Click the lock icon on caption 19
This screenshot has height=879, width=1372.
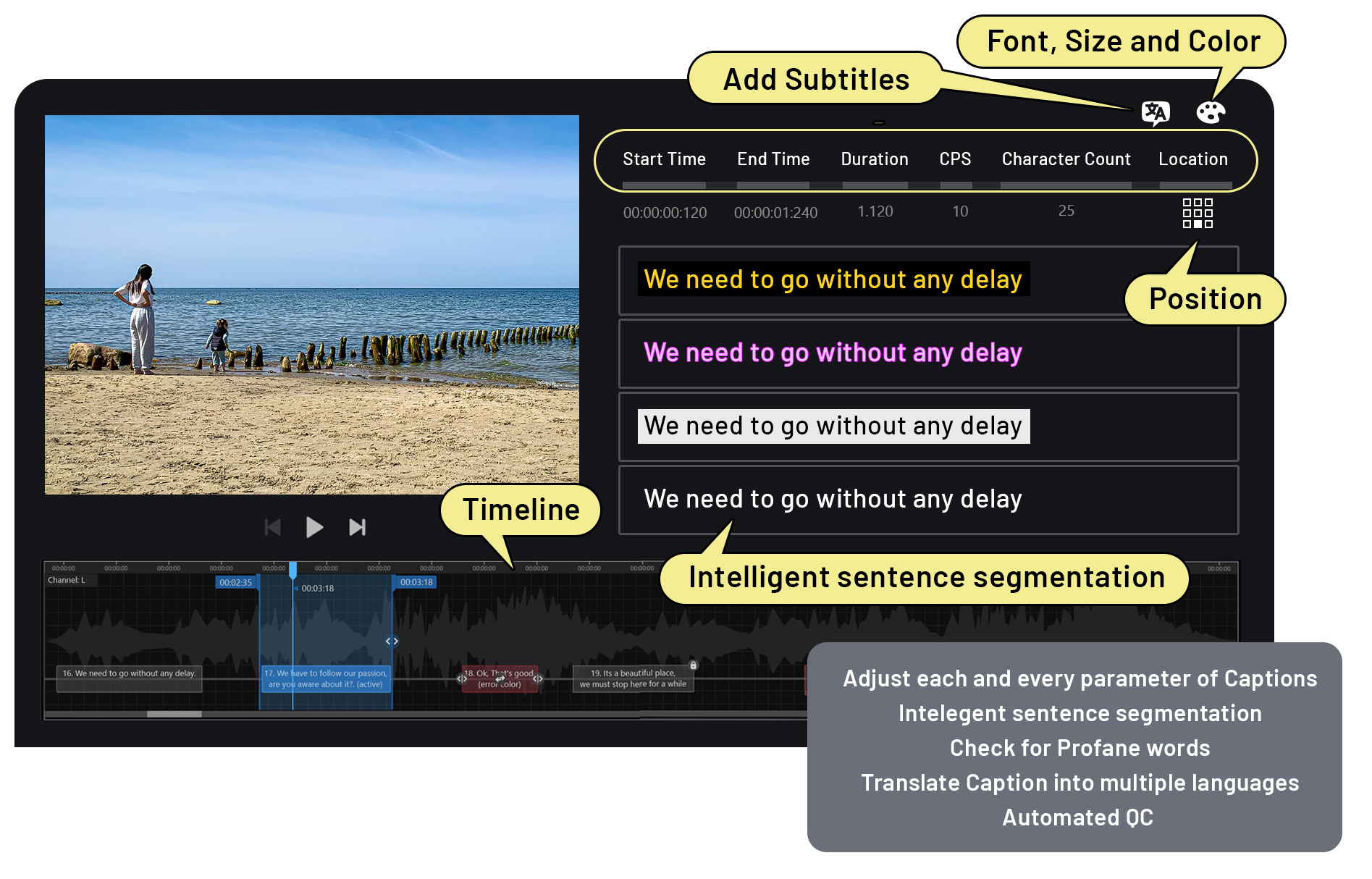(x=694, y=665)
